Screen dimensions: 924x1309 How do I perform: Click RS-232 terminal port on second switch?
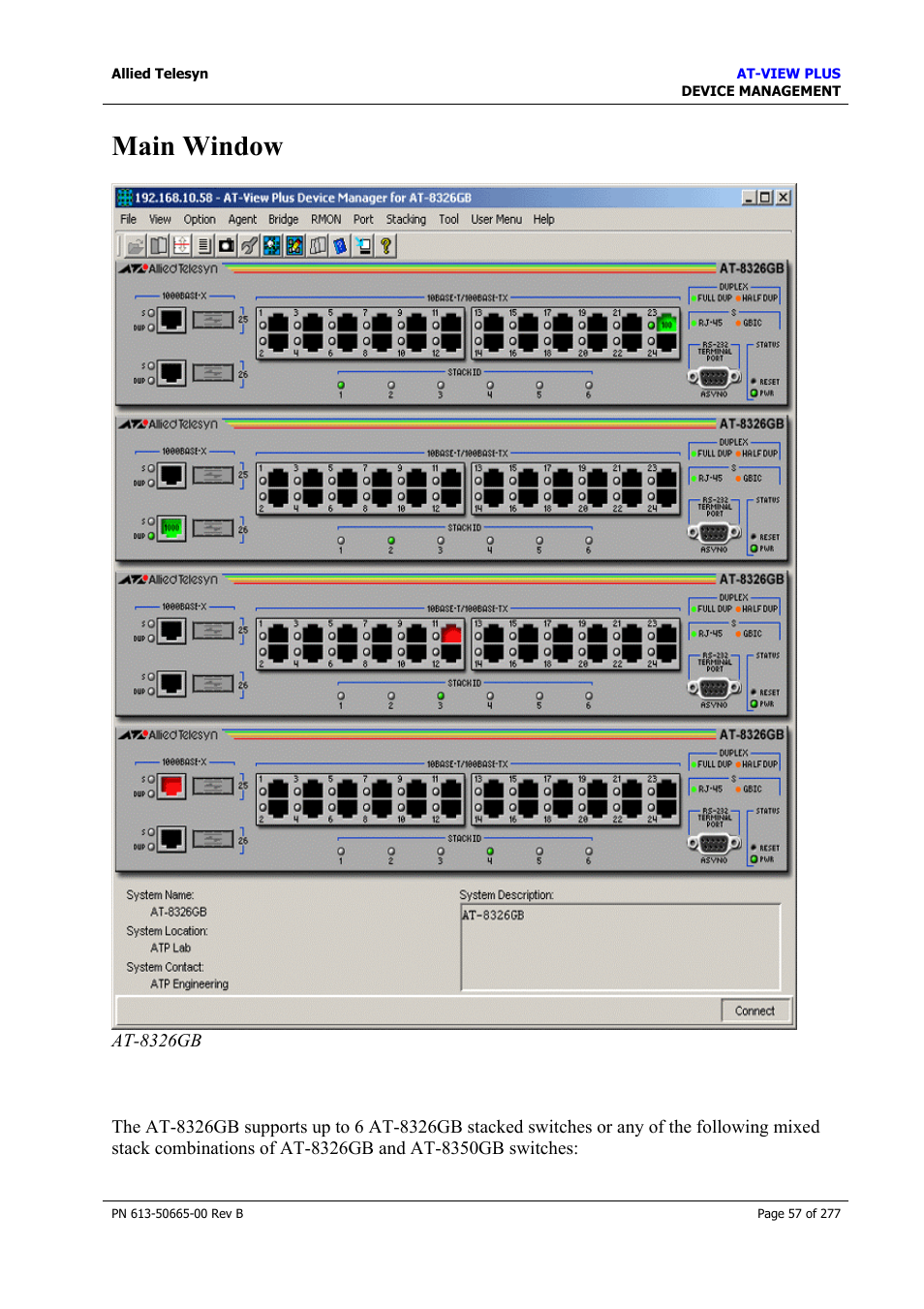[x=714, y=533]
